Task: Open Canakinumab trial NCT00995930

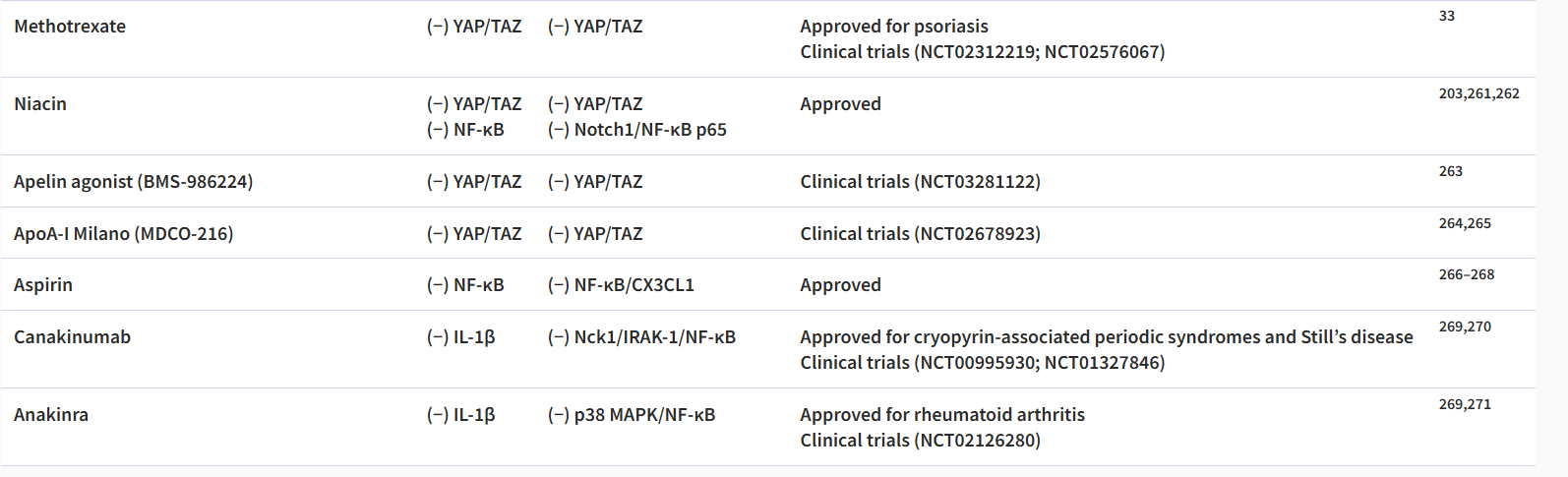Action: [976, 363]
